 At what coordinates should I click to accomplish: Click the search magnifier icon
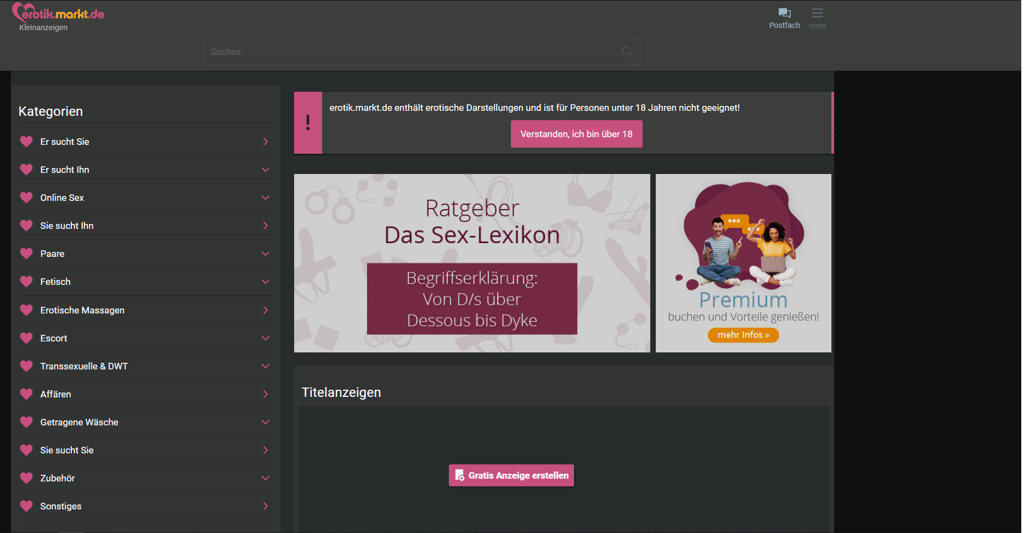627,52
